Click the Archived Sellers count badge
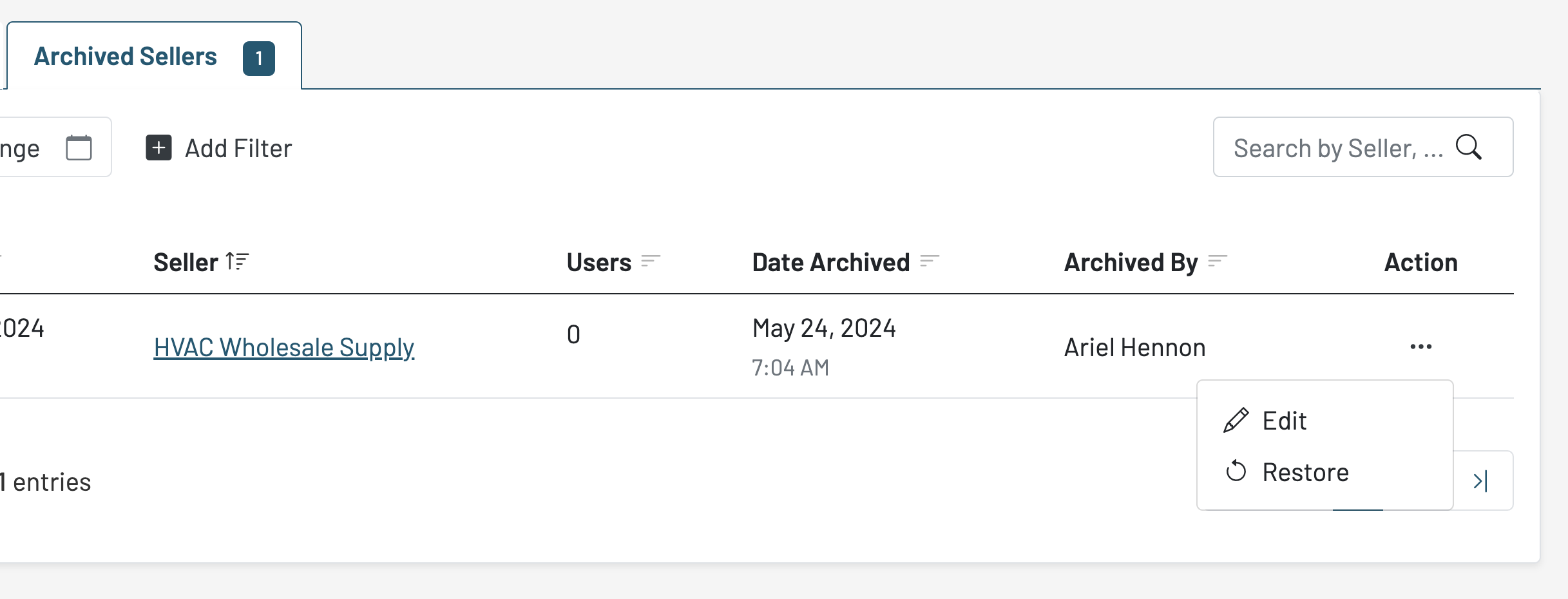The height and width of the screenshot is (599, 1568). (x=259, y=59)
